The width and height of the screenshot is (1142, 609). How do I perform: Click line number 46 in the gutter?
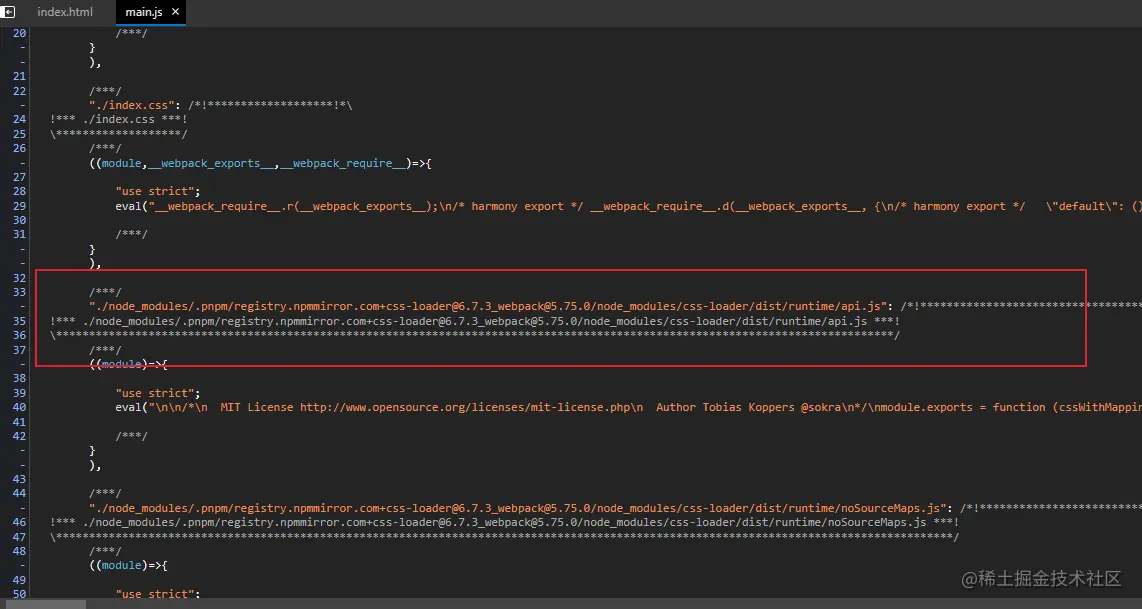click(20, 522)
